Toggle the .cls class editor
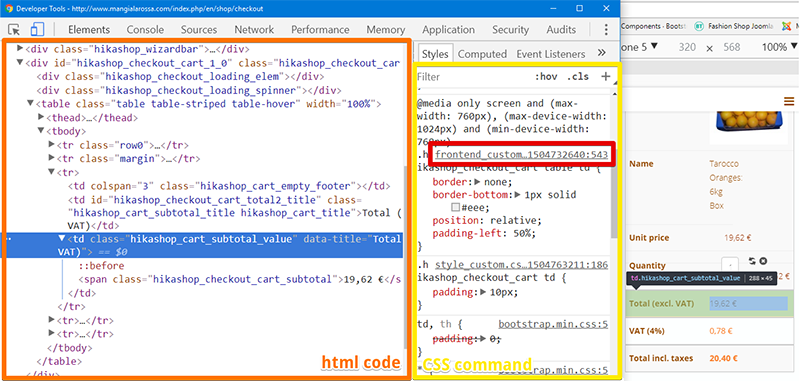 click(578, 77)
